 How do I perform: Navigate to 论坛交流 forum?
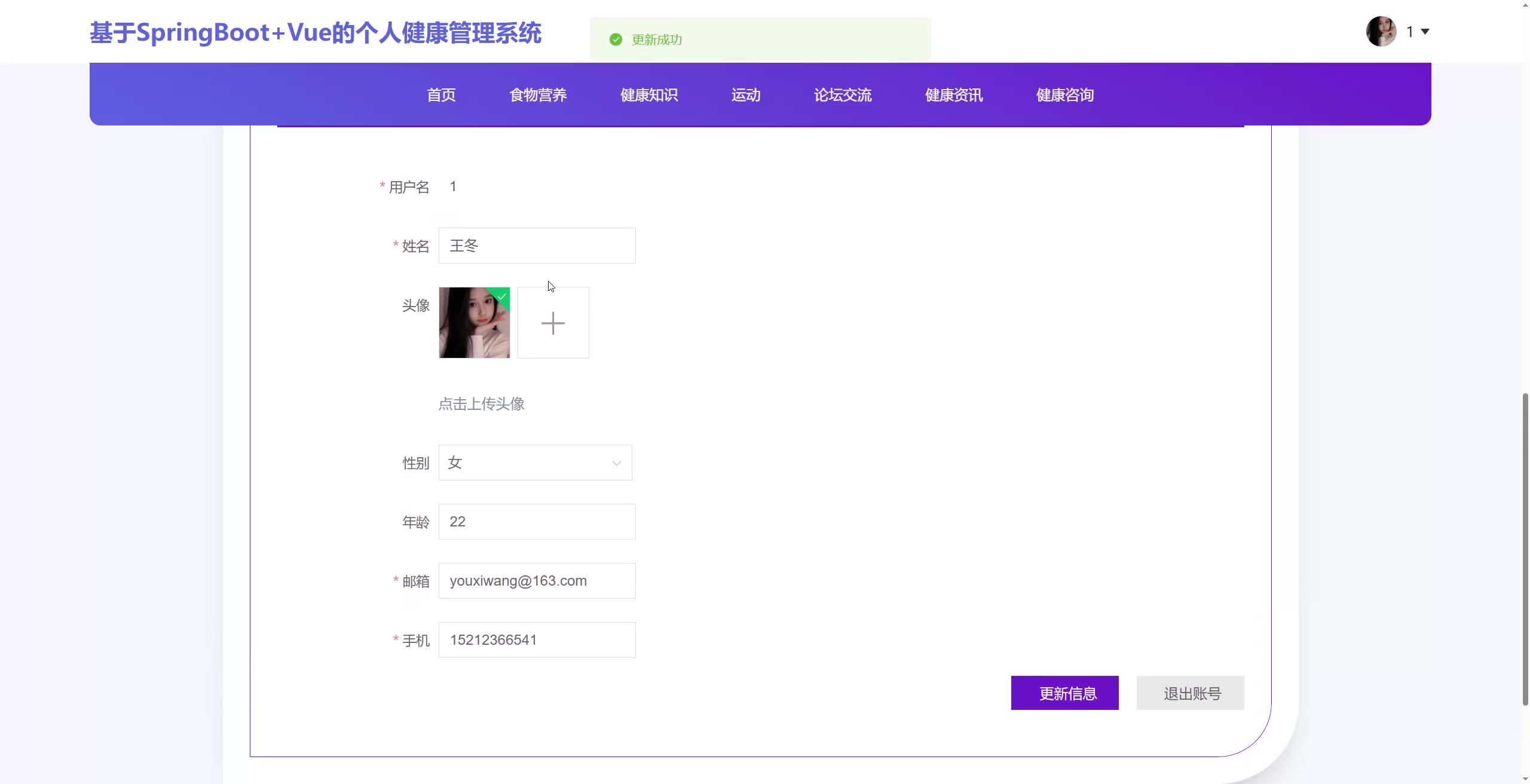coord(843,95)
